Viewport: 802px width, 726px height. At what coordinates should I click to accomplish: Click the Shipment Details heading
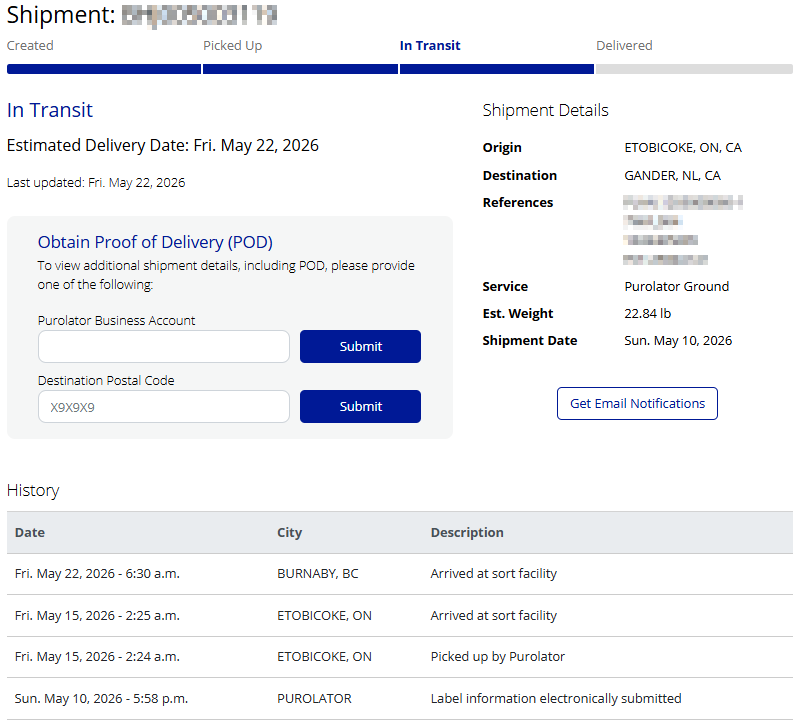click(x=545, y=111)
